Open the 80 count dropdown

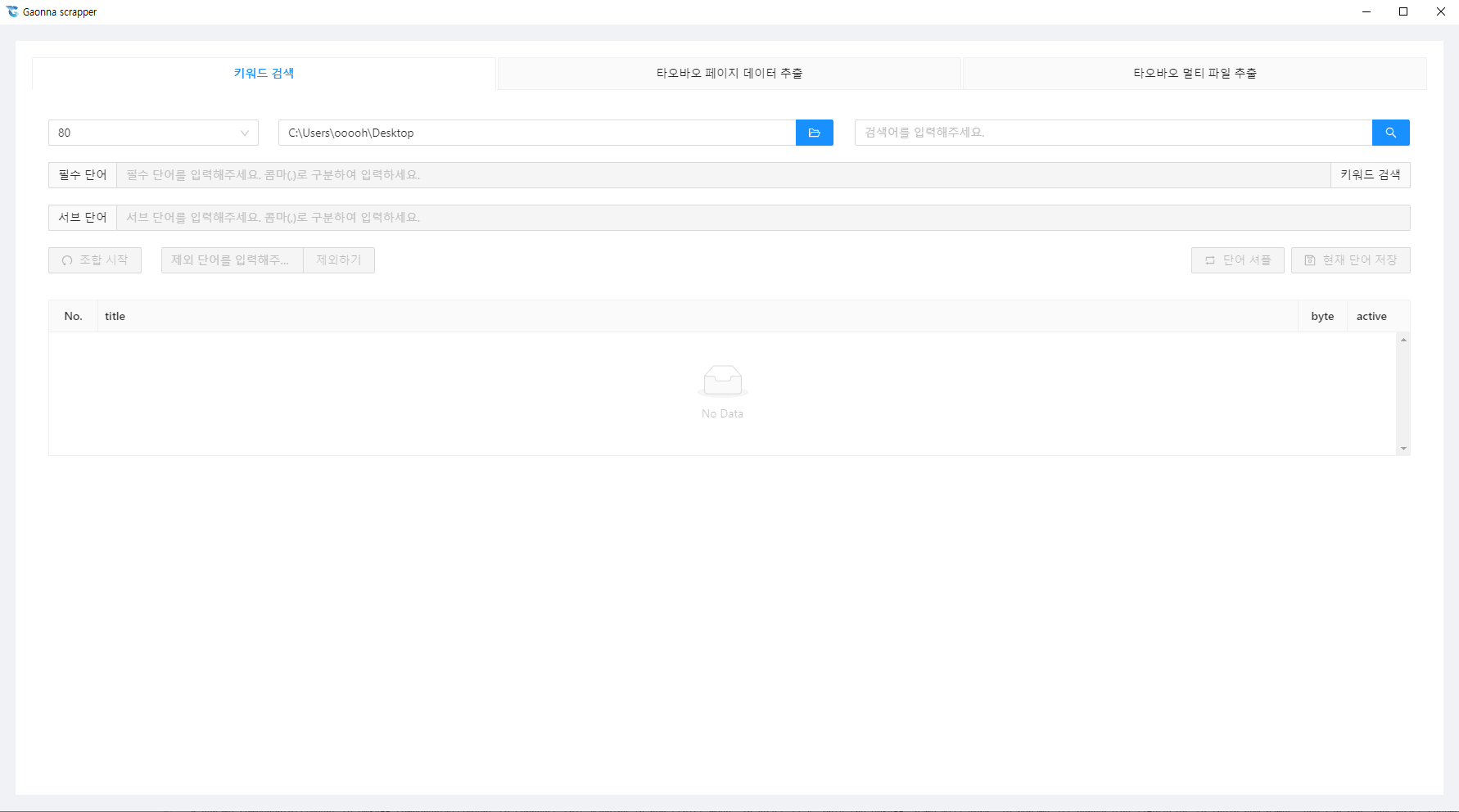pos(153,133)
